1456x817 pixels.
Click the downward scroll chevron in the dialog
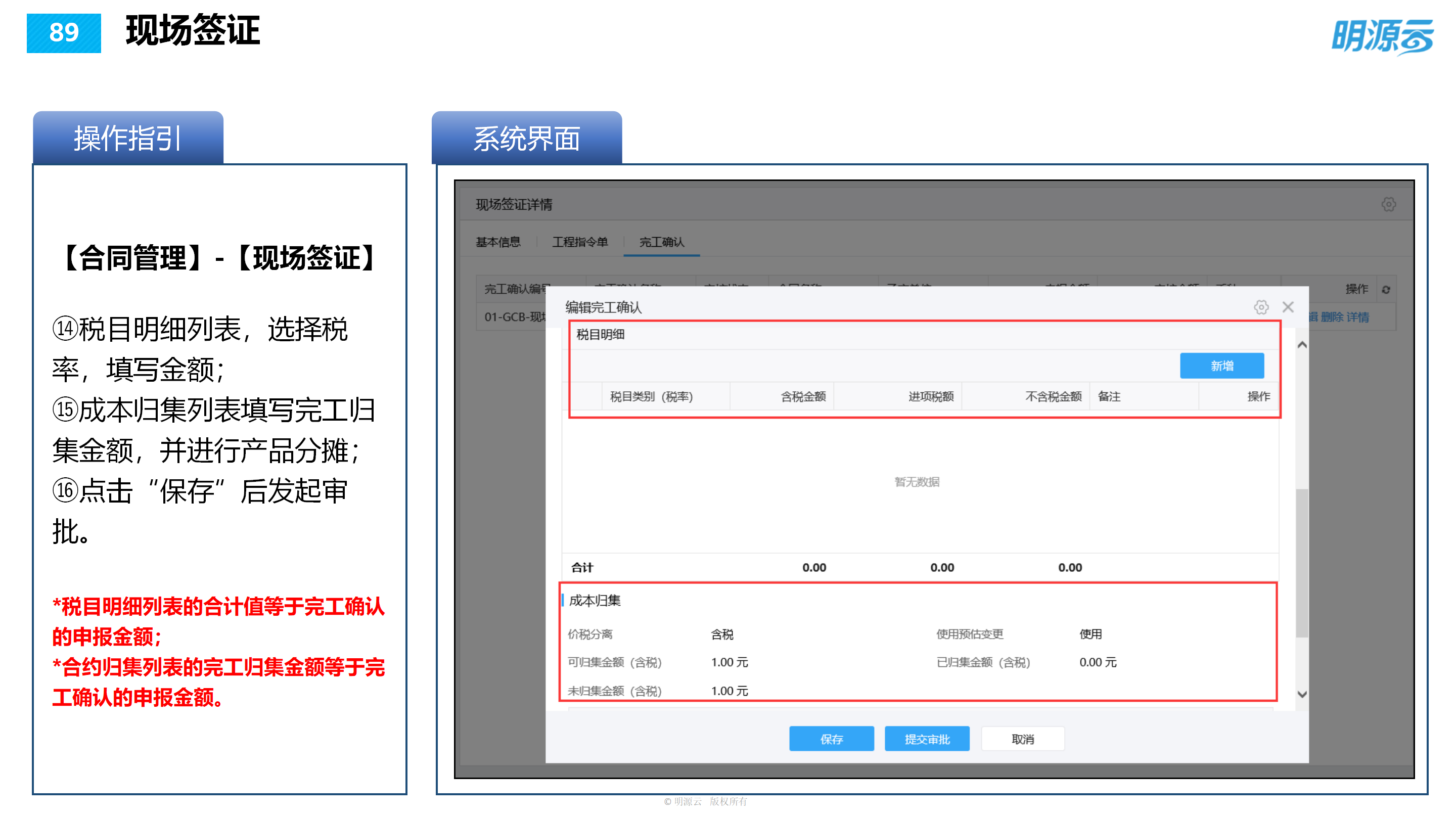1303,694
